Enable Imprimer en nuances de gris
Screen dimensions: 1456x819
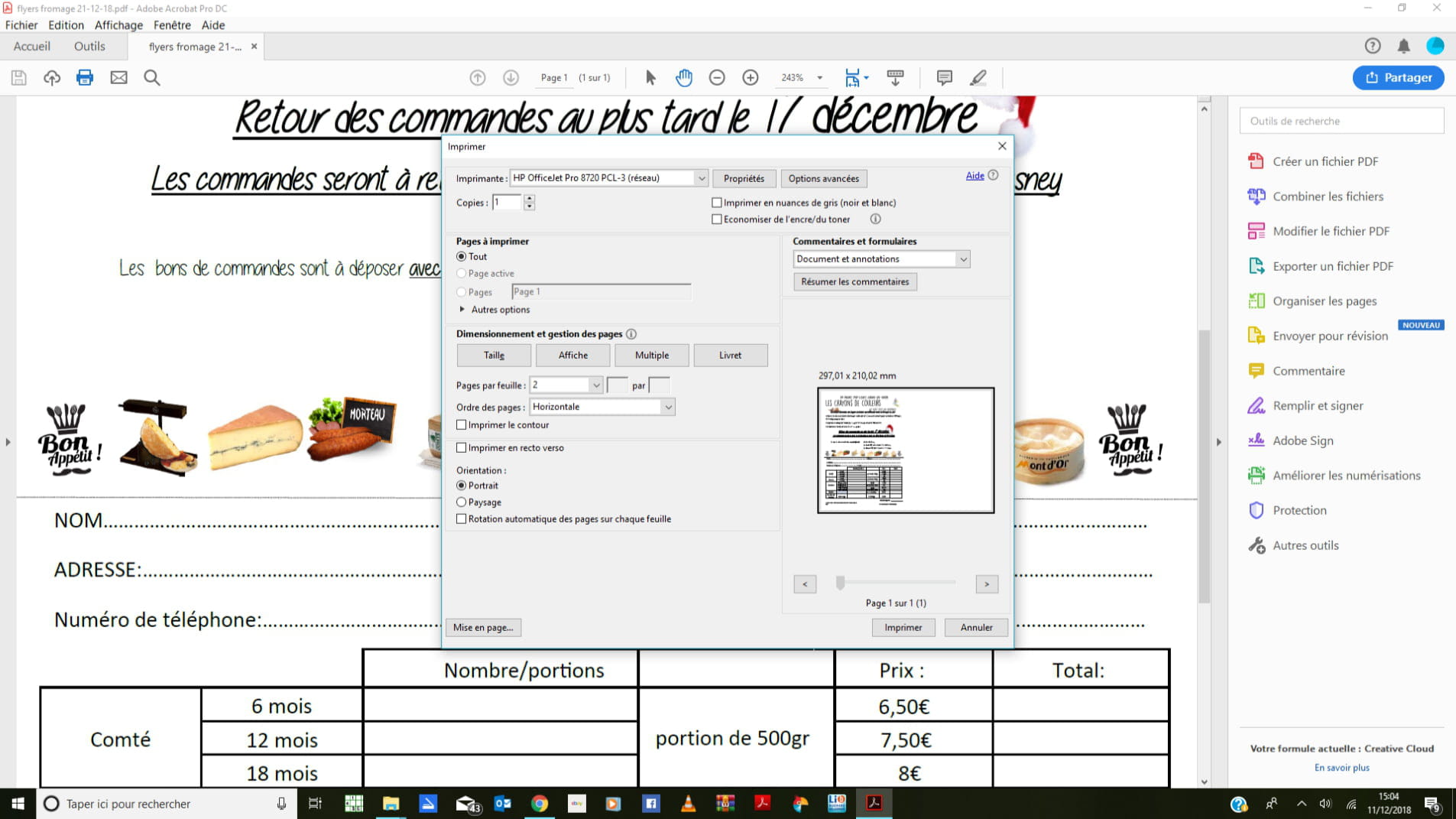717,203
